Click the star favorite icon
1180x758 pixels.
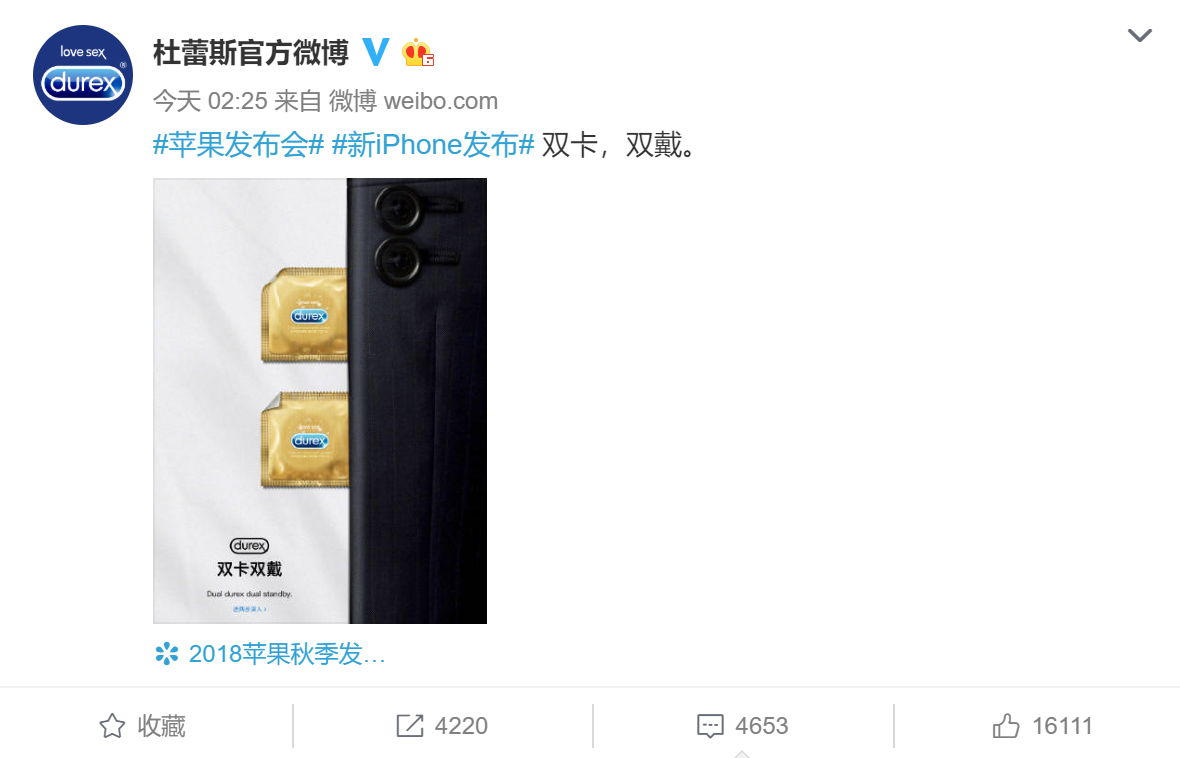click(x=112, y=726)
